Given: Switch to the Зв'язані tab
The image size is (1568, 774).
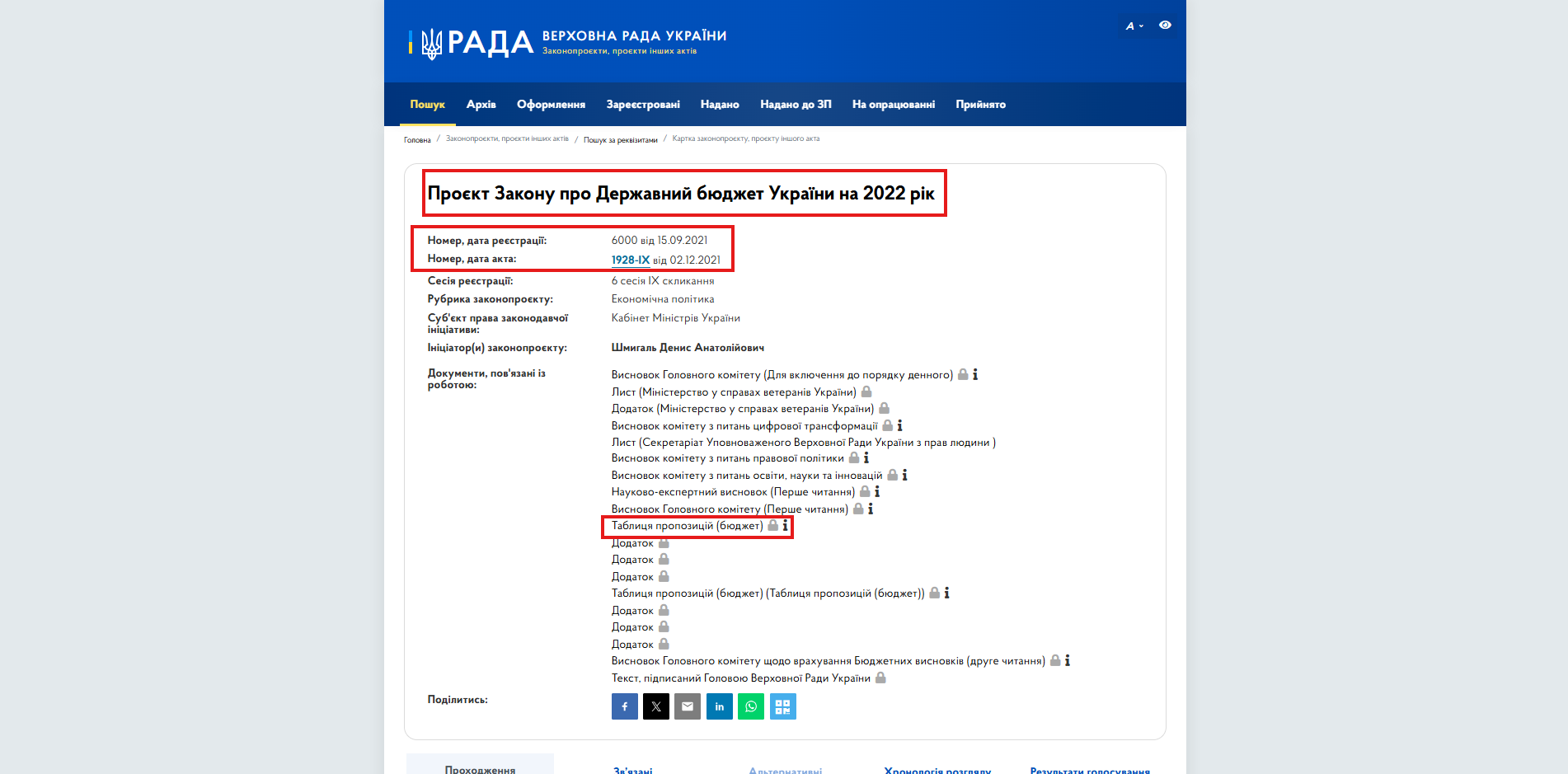Looking at the screenshot, I should pos(633,770).
